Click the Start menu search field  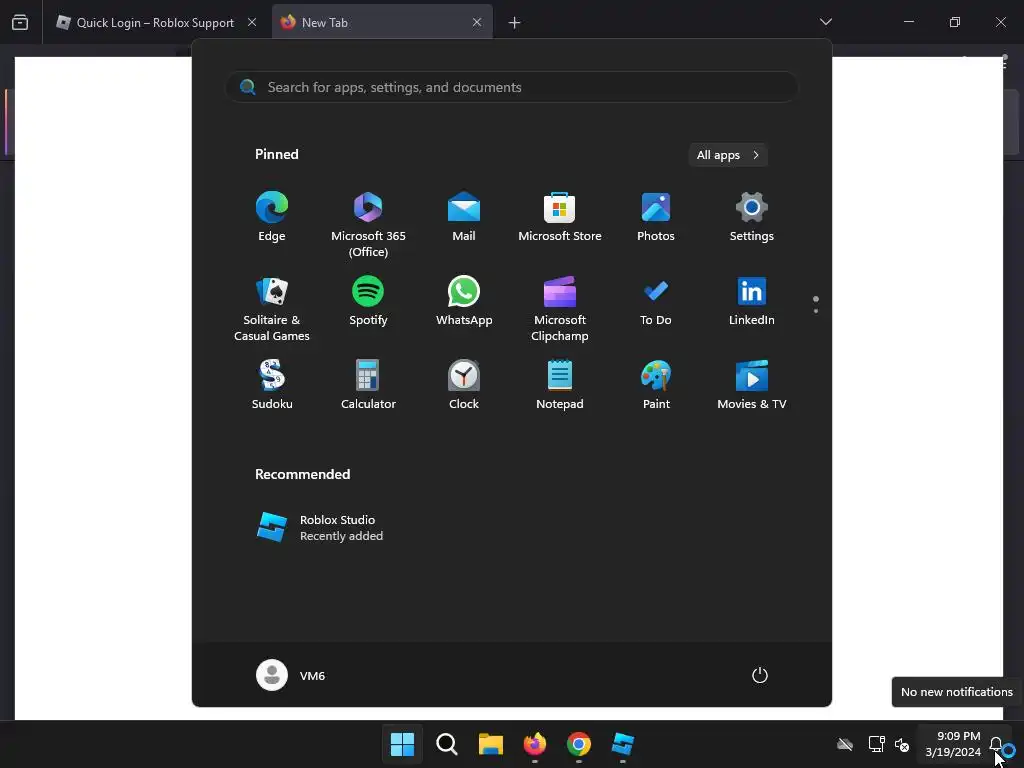[x=512, y=87]
